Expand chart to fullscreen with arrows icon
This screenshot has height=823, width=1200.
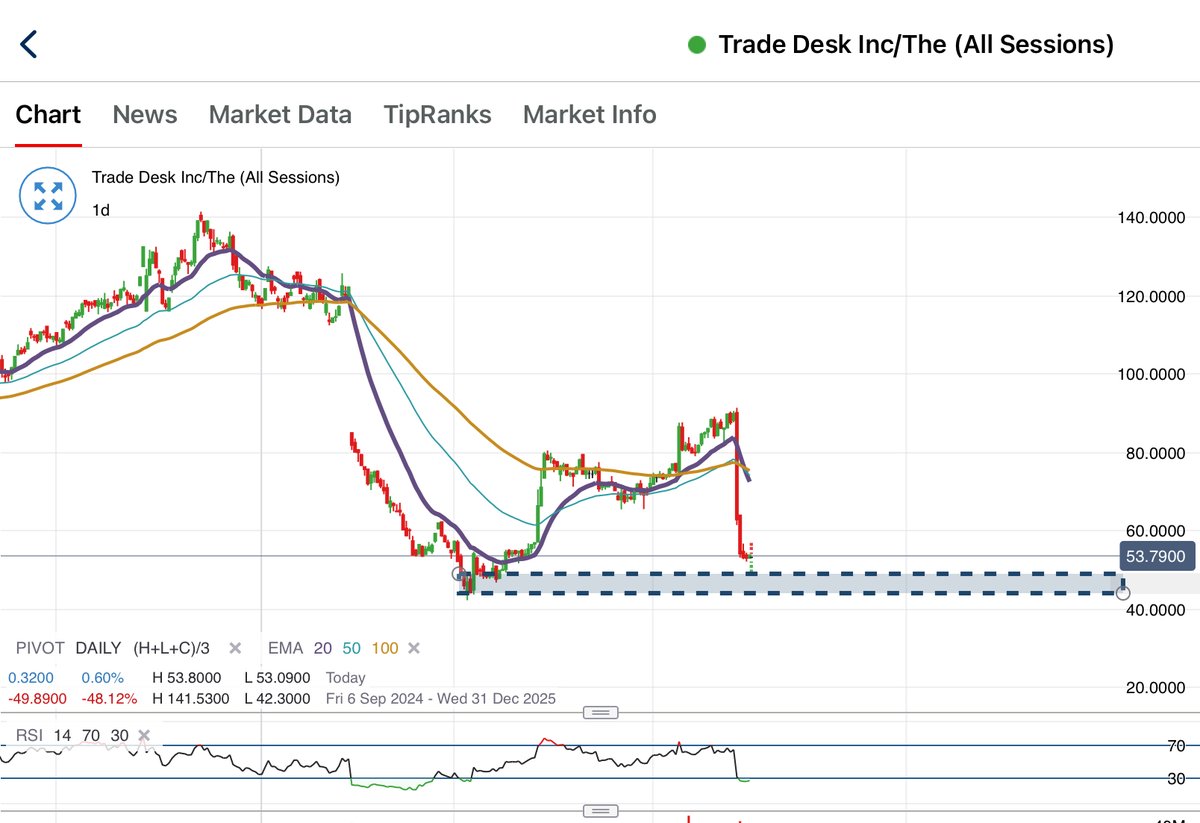(x=48, y=196)
